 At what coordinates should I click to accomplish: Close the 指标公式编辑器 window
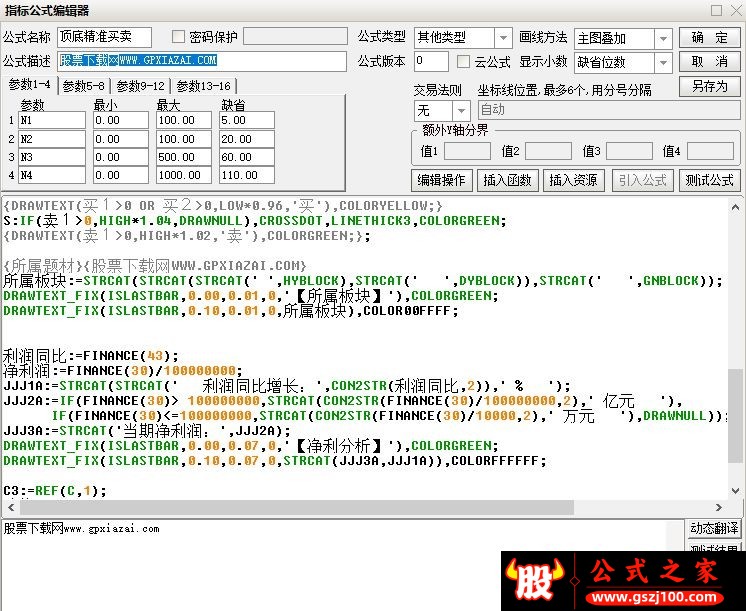coord(734,10)
